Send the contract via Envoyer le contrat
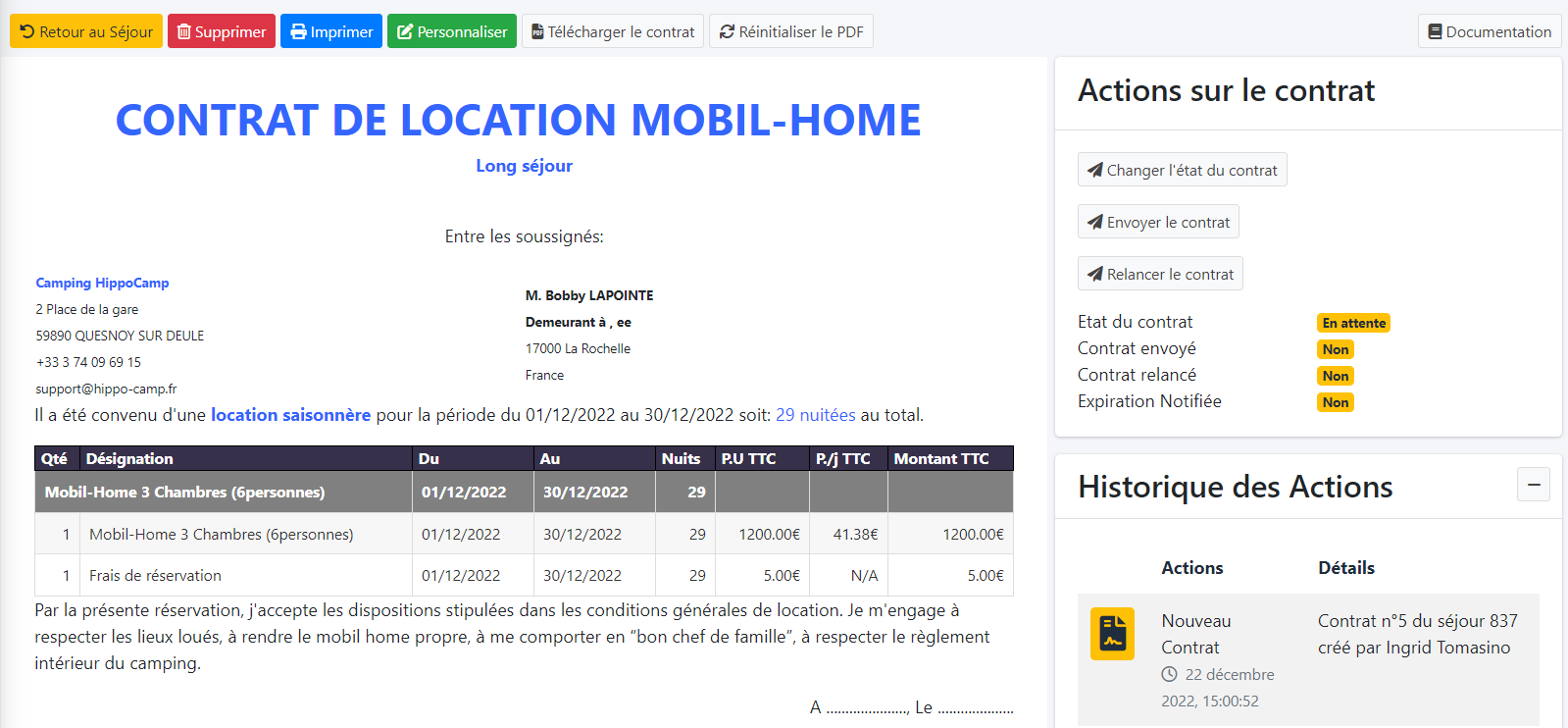The width and height of the screenshot is (1568, 728). coord(1158,222)
